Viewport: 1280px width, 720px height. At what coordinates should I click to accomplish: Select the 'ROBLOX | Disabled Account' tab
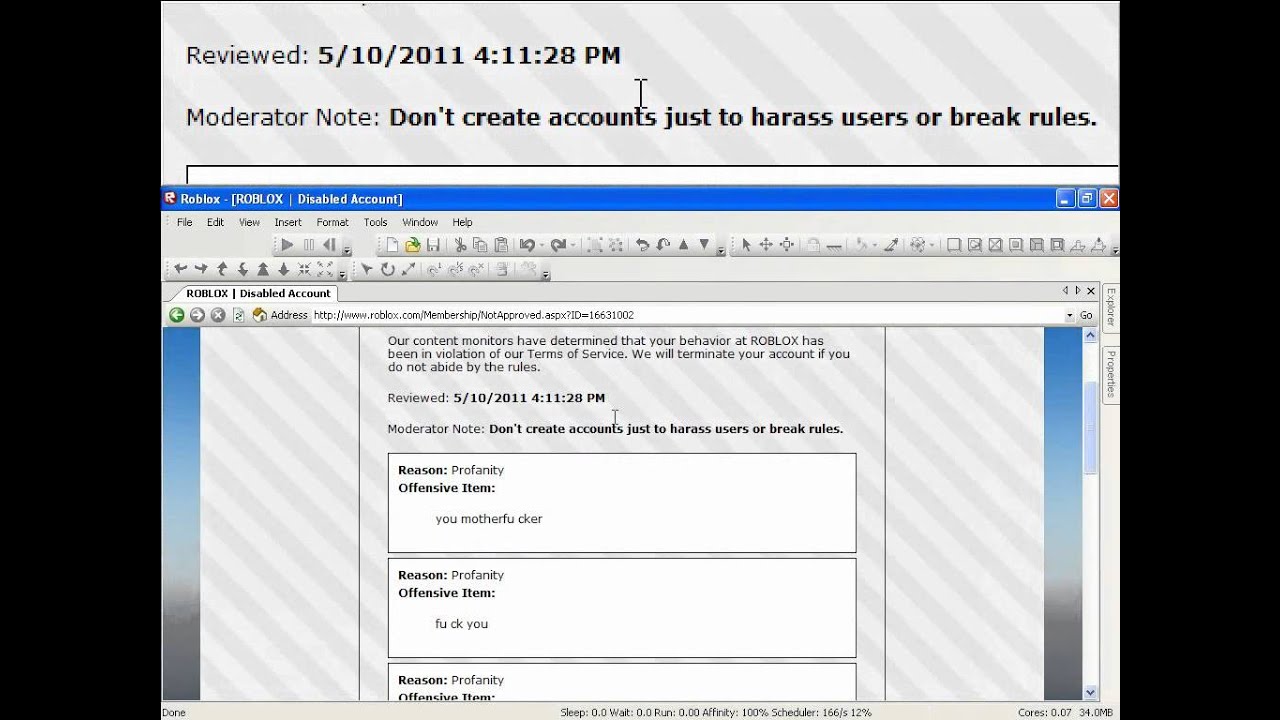coord(257,293)
